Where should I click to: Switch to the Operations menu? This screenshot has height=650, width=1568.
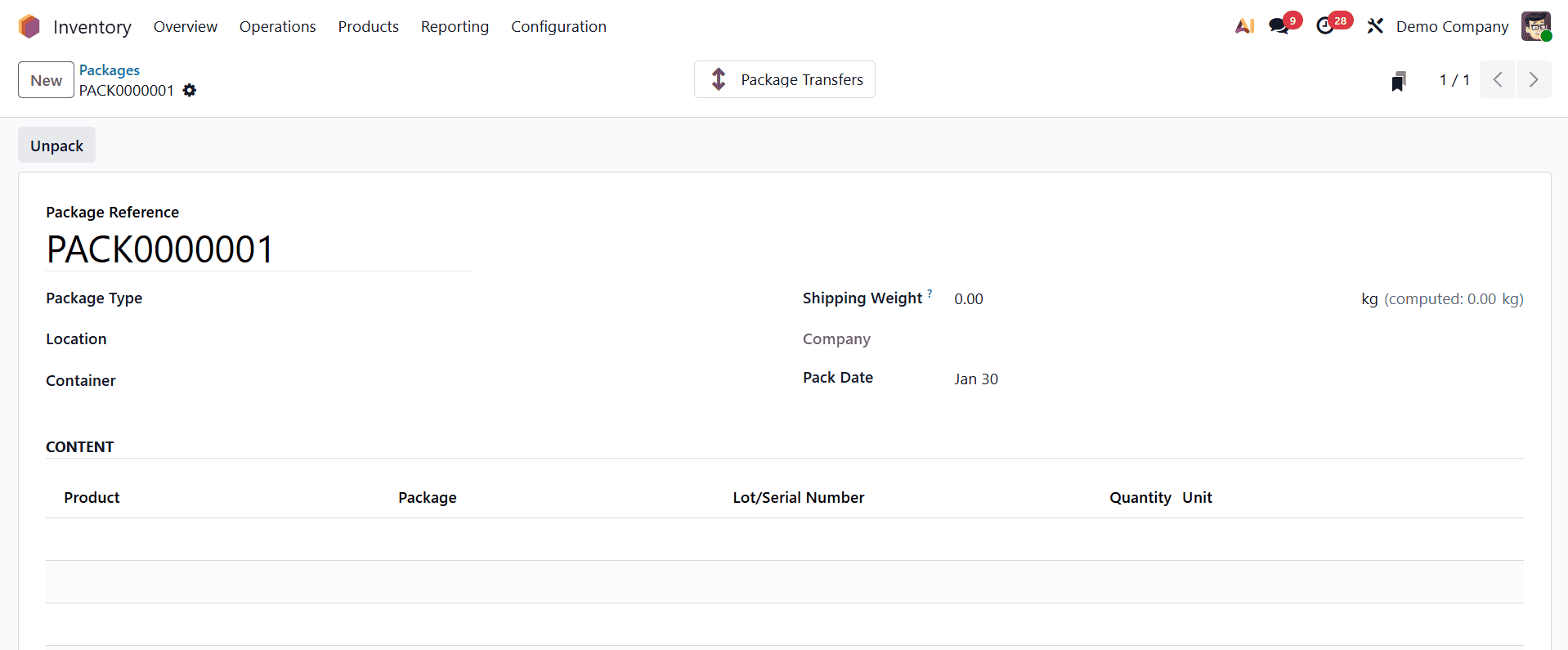point(277,26)
